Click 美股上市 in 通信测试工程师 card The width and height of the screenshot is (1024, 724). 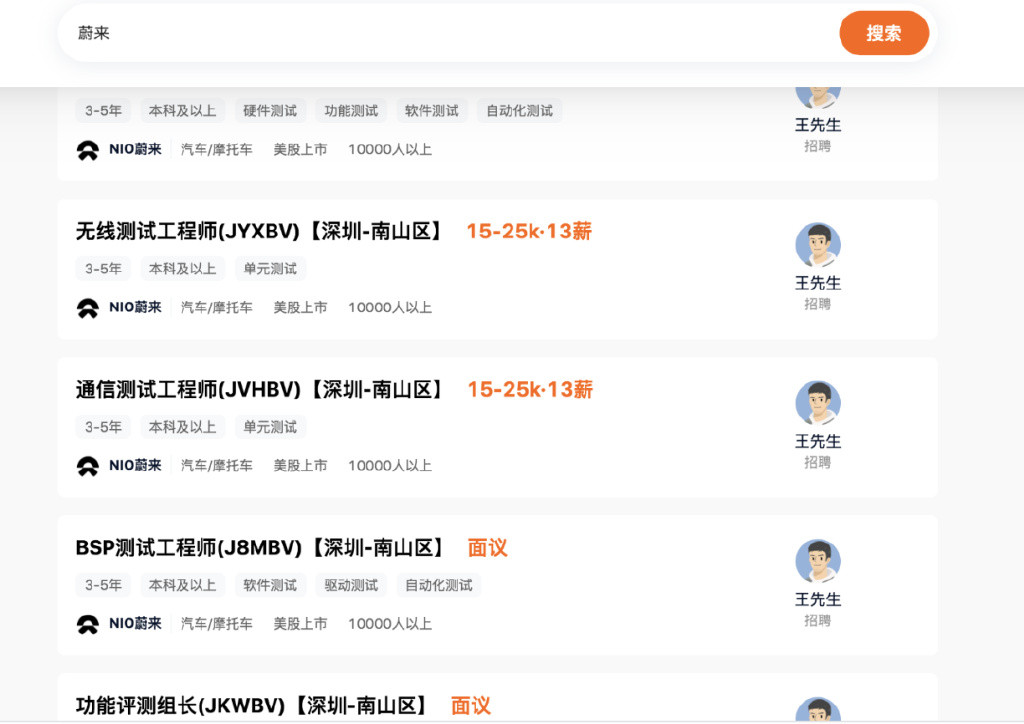click(x=300, y=465)
